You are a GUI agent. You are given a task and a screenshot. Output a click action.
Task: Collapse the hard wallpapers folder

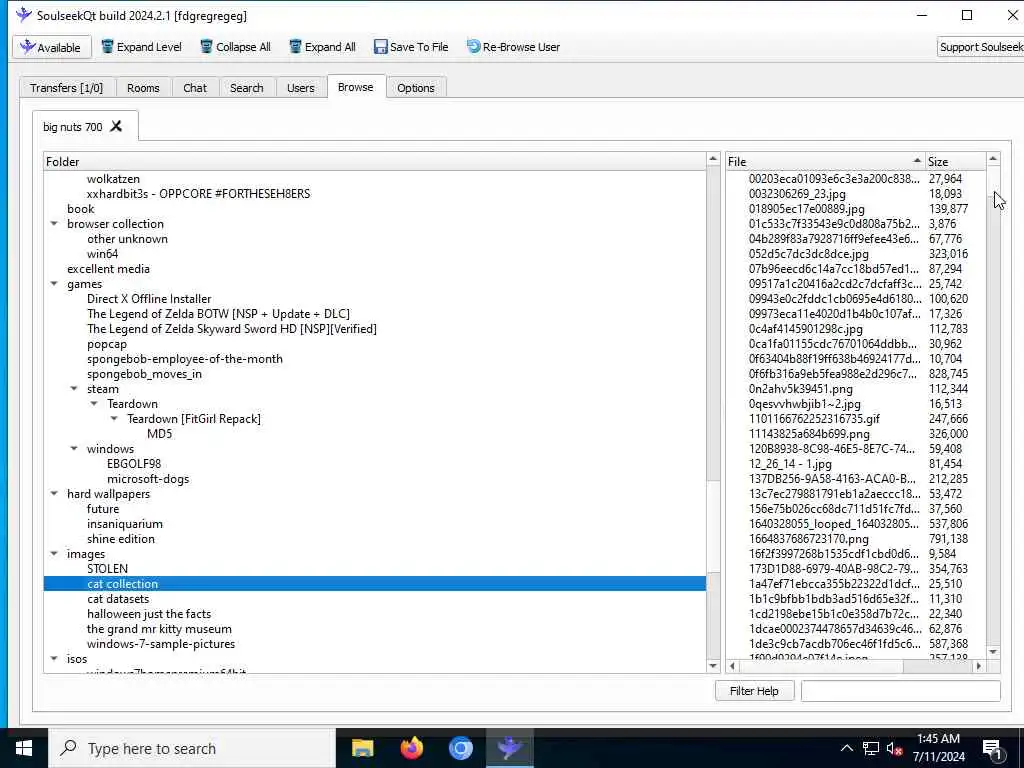(54, 494)
